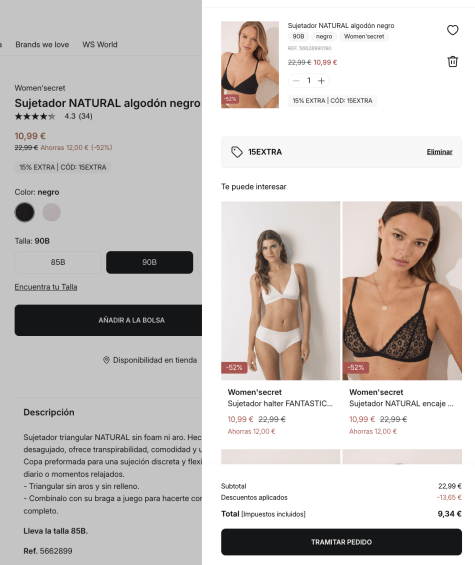Decrease quantity with minus icon
The image size is (475, 565).
pos(296,81)
